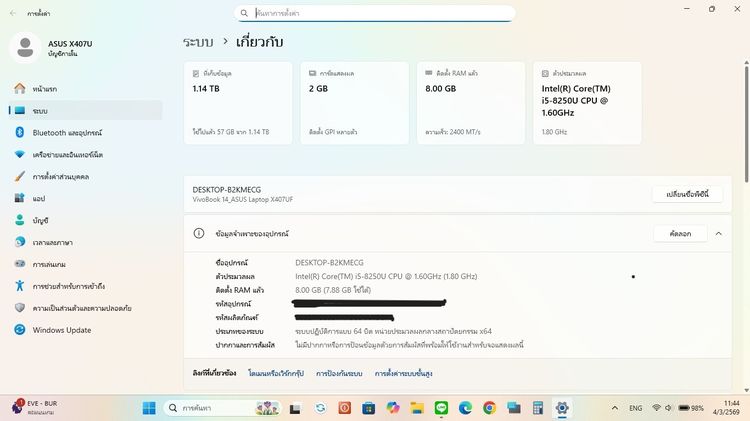Open the 2 GB graphics card tile
The image size is (750, 421).
point(354,103)
